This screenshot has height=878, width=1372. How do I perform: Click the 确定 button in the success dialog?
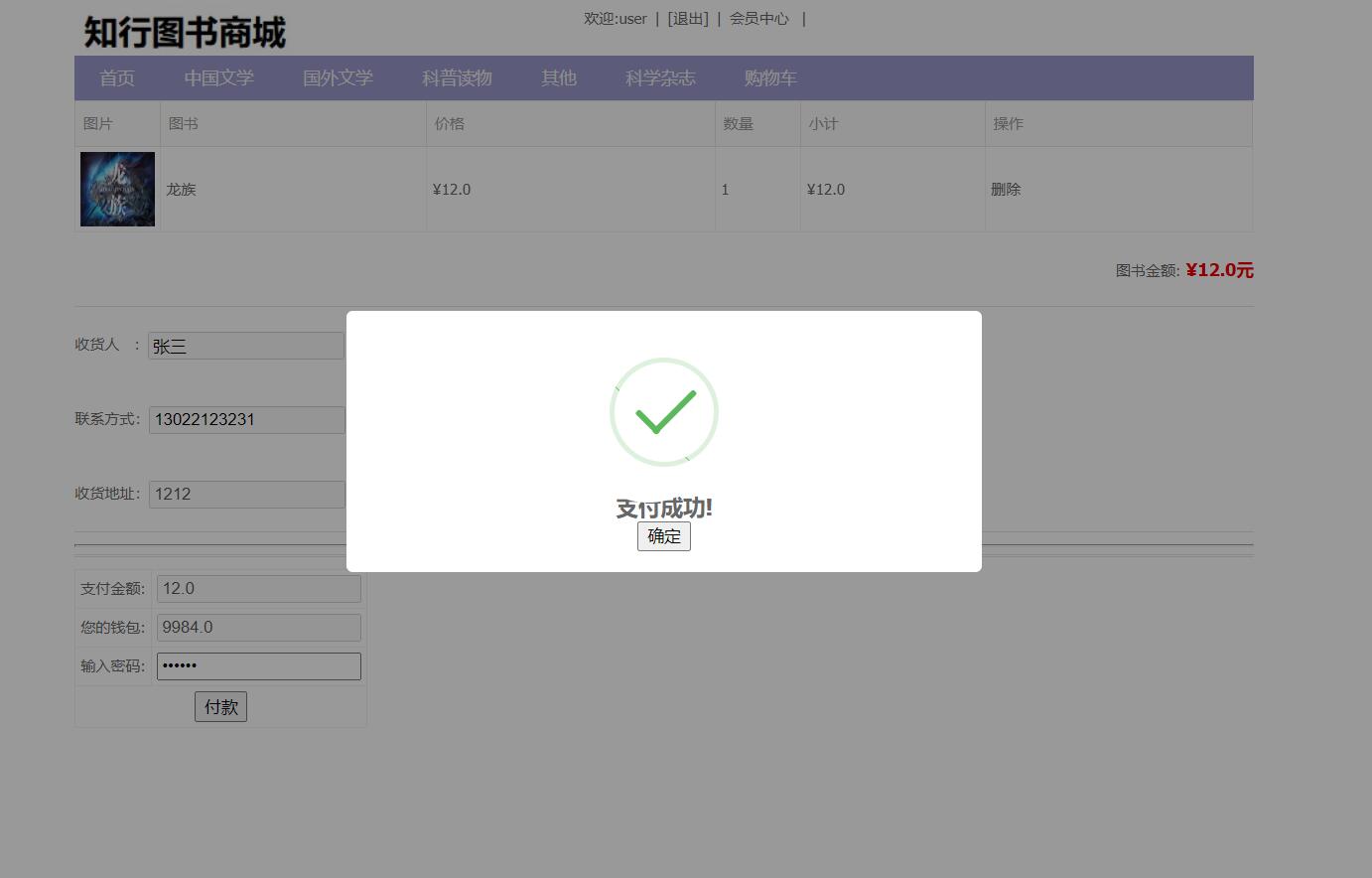(x=663, y=536)
